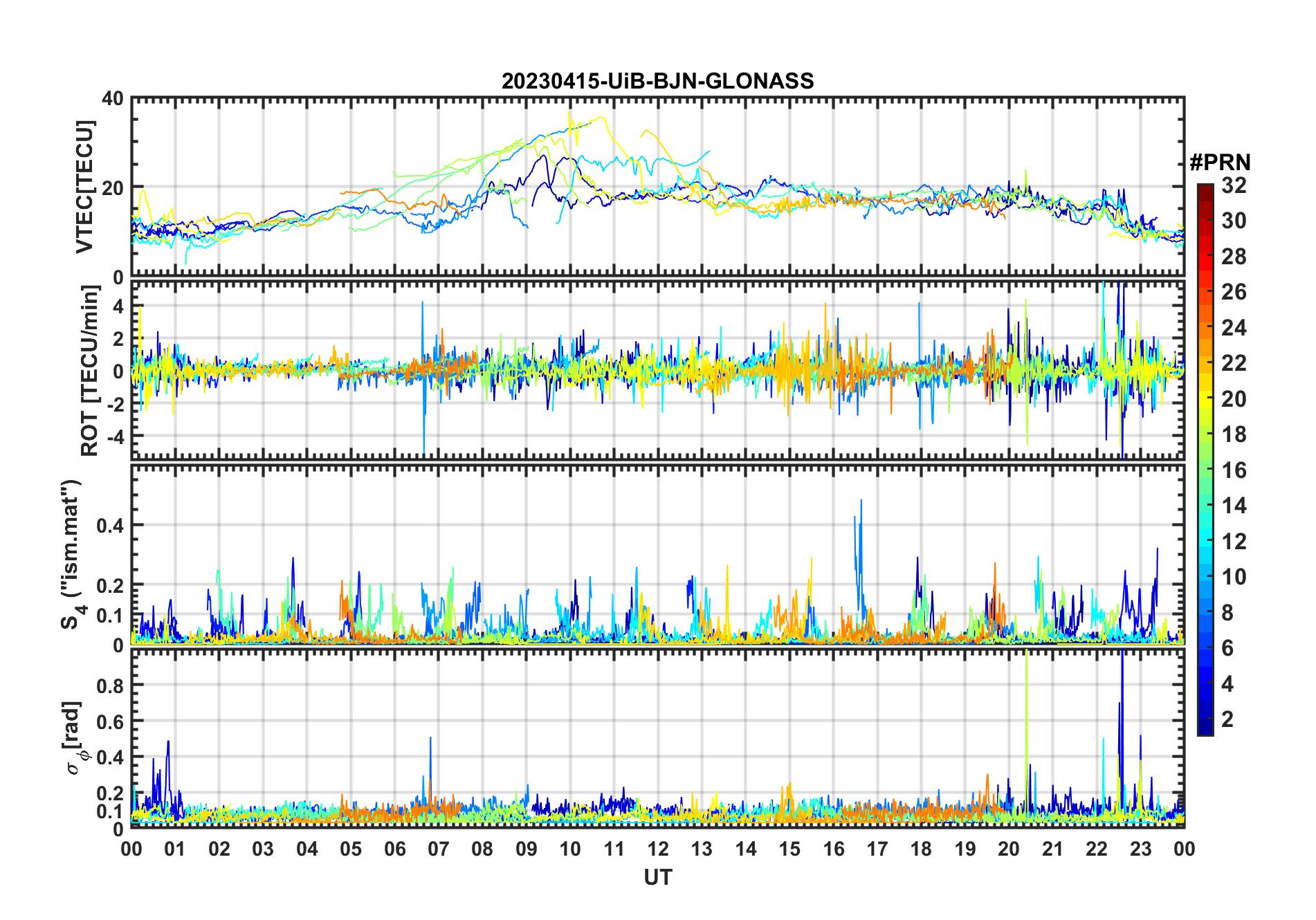Click the colorbar tick label 16
1316x920 pixels.
click(x=1234, y=470)
